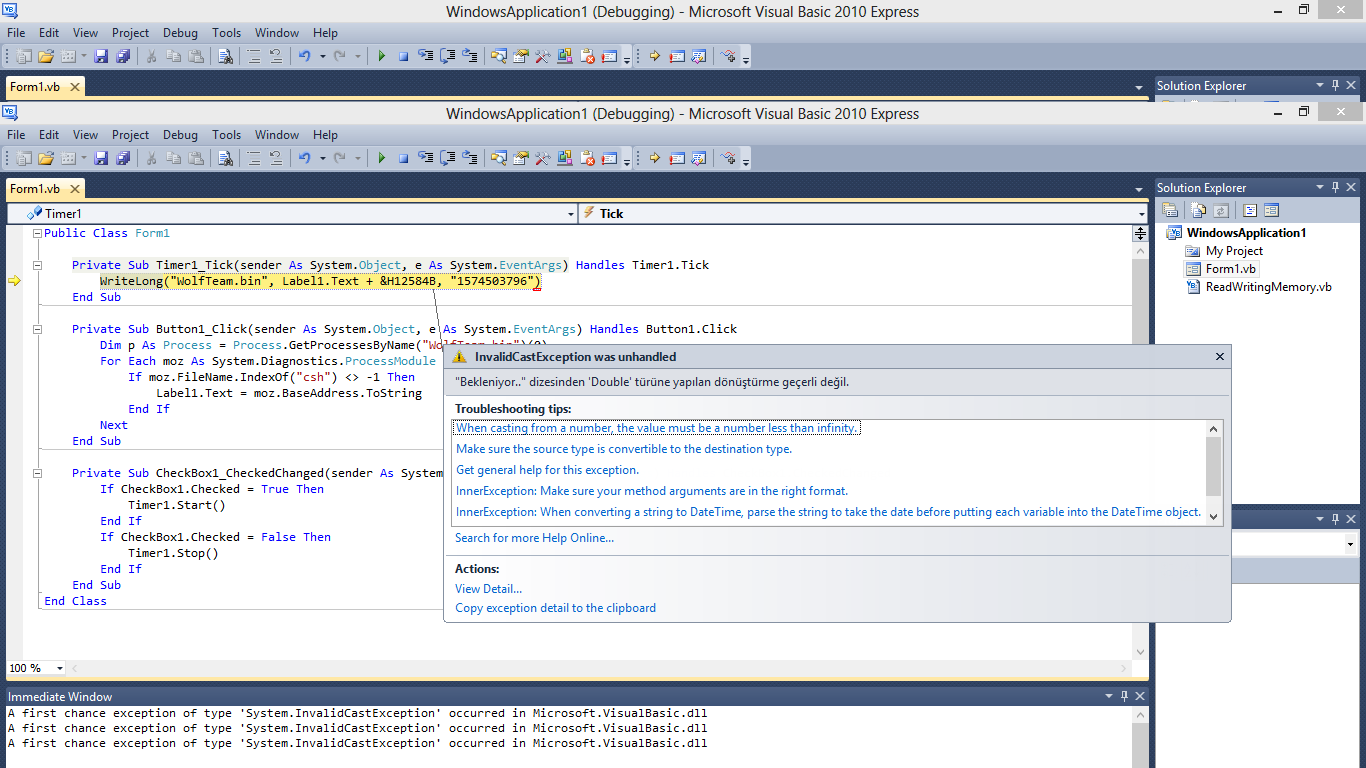Click Save icon in front window toolbar
The image size is (1366, 768).
tap(100, 158)
